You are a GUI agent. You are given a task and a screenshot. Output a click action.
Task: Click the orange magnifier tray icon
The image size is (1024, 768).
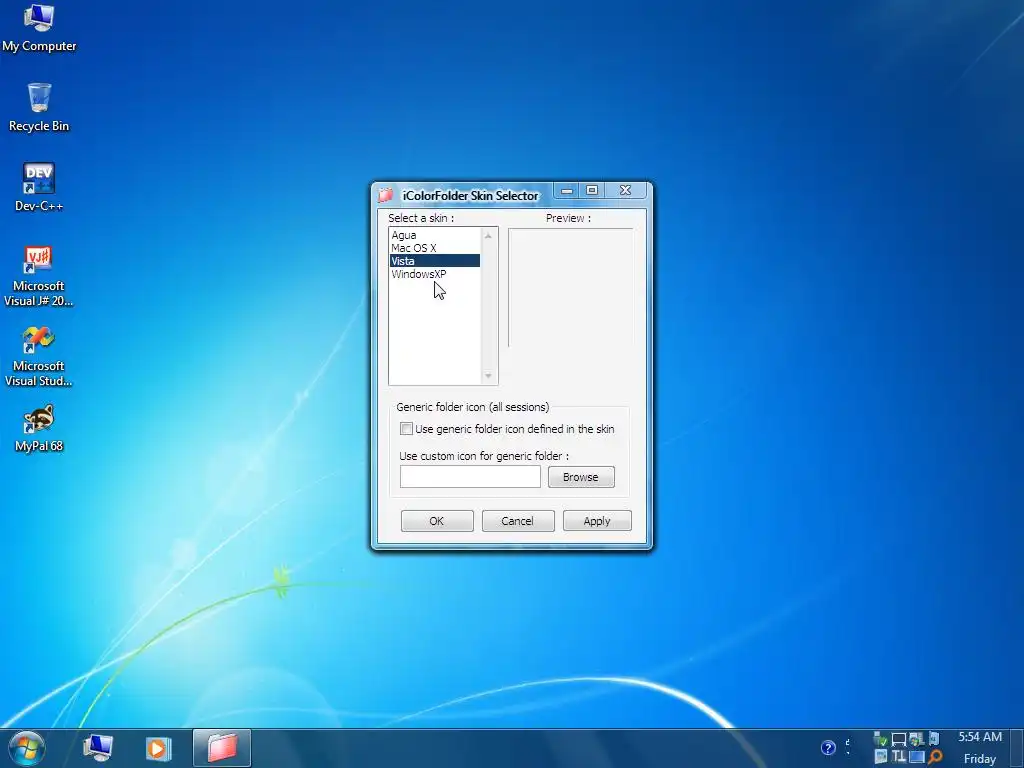point(935,756)
